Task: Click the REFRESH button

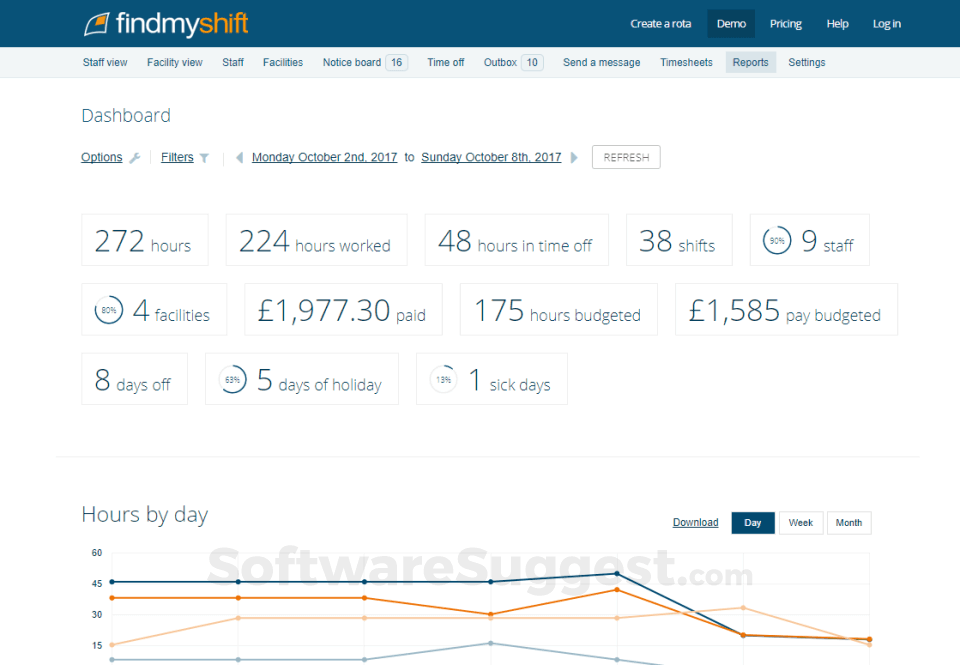Action: pos(625,157)
